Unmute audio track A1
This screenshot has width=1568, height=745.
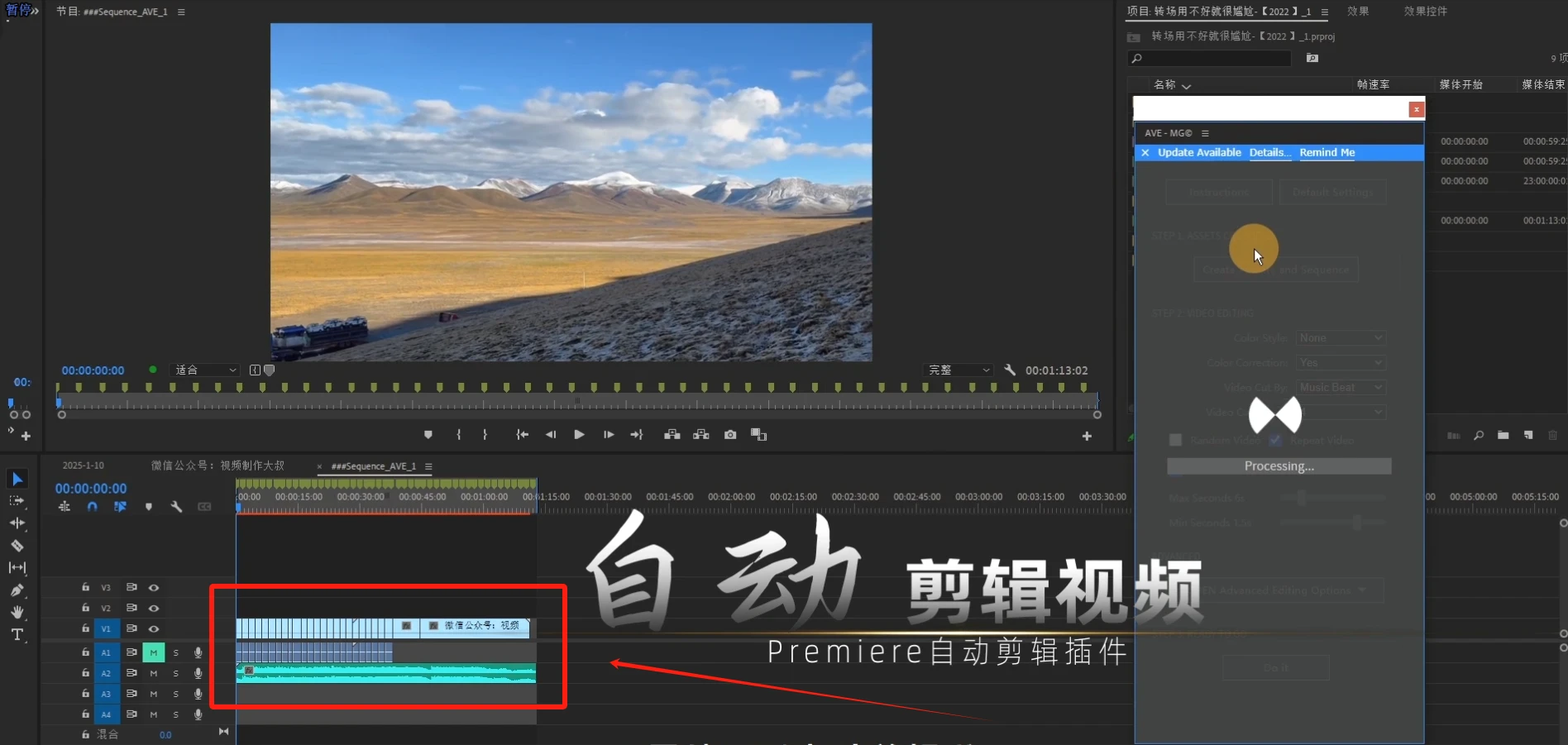click(x=153, y=653)
